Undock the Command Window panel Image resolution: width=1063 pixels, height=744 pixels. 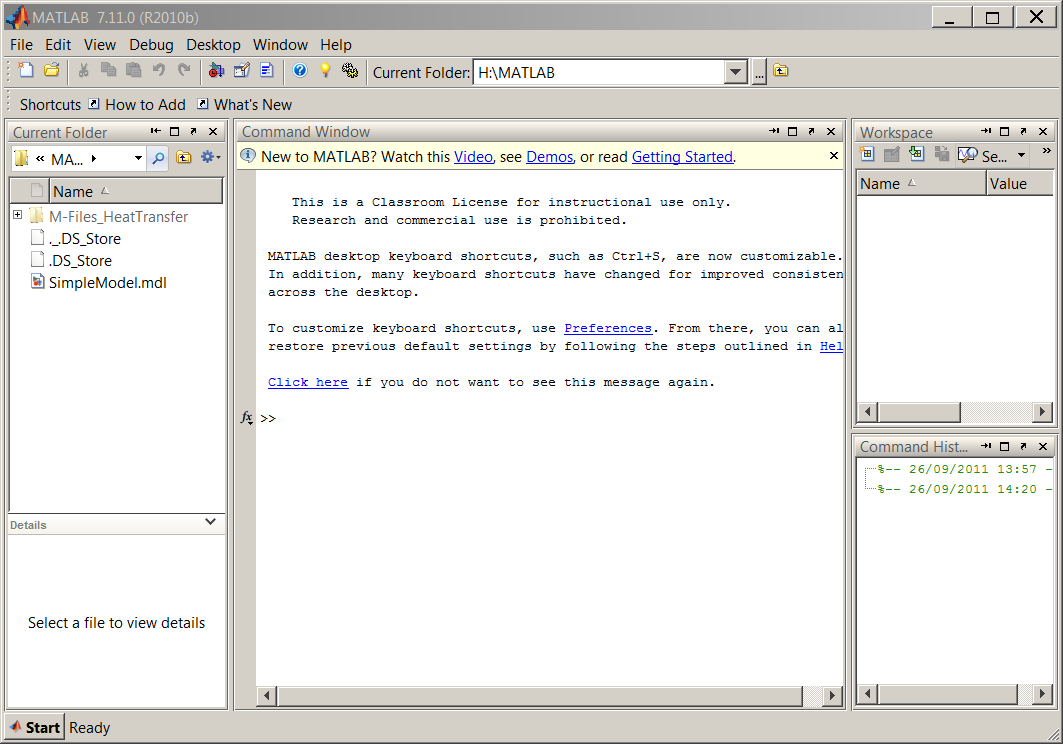[x=811, y=132]
